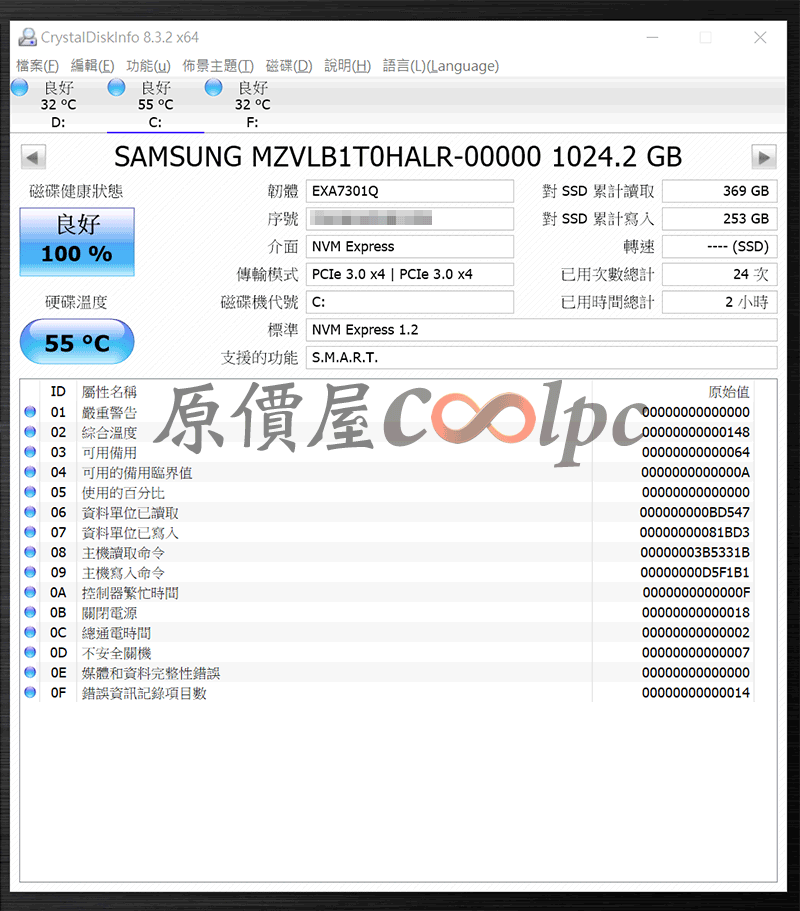
Task: Click status dot for attribute 05 使用的百分比
Action: coord(30,492)
